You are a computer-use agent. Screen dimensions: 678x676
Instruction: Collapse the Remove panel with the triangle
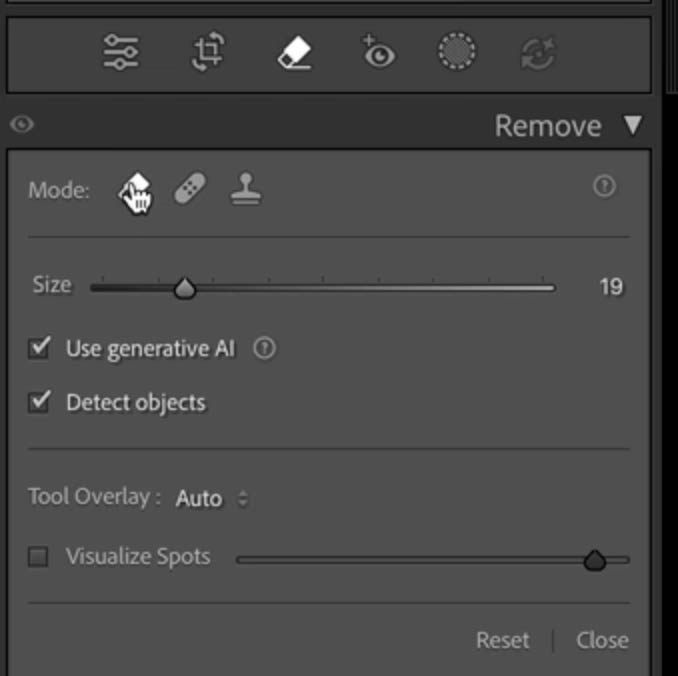pyautogui.click(x=632, y=125)
